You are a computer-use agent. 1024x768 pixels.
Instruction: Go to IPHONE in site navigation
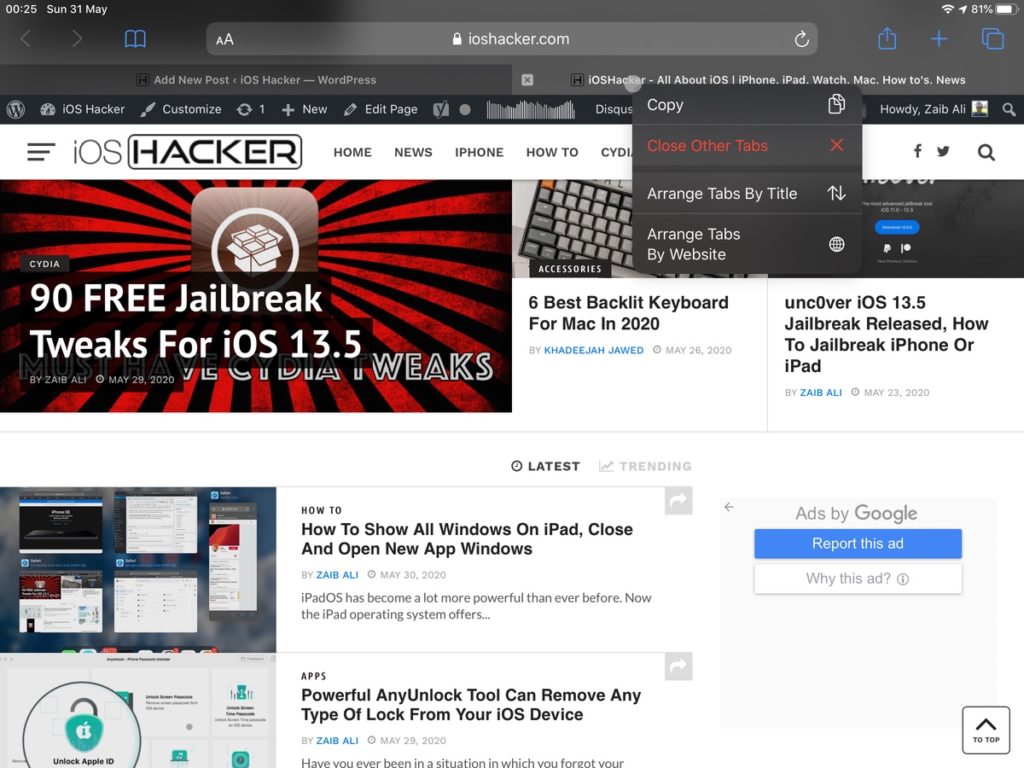click(479, 152)
